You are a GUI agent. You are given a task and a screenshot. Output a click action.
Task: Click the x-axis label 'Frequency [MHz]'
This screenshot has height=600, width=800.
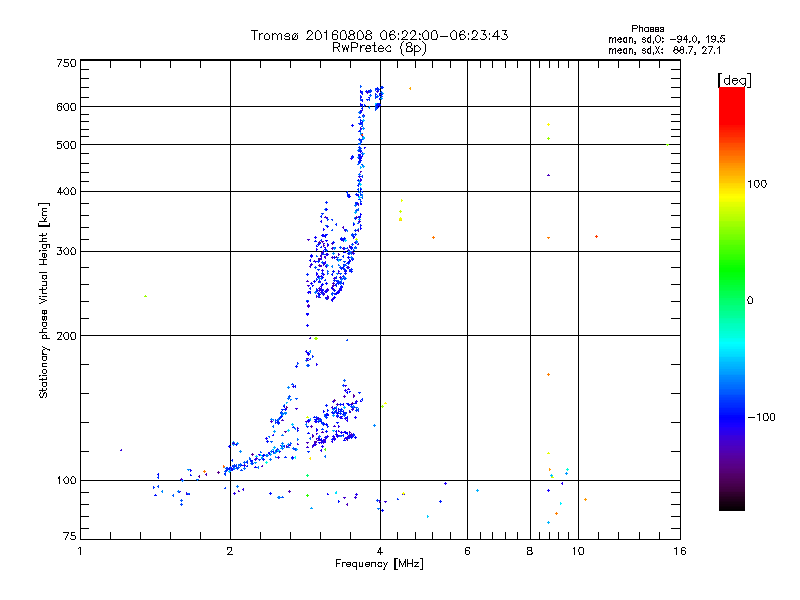click(379, 564)
